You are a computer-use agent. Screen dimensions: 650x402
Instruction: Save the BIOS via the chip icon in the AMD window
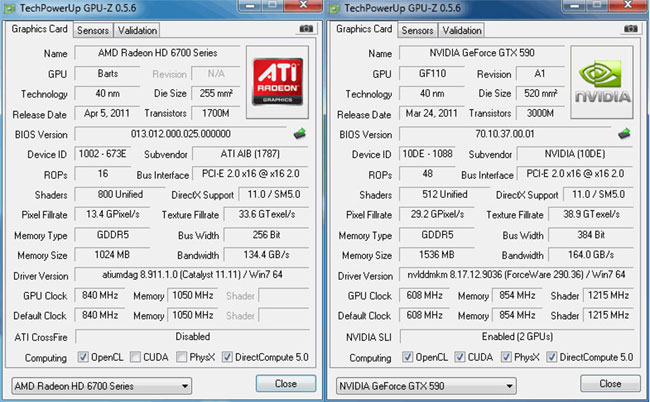tap(300, 133)
